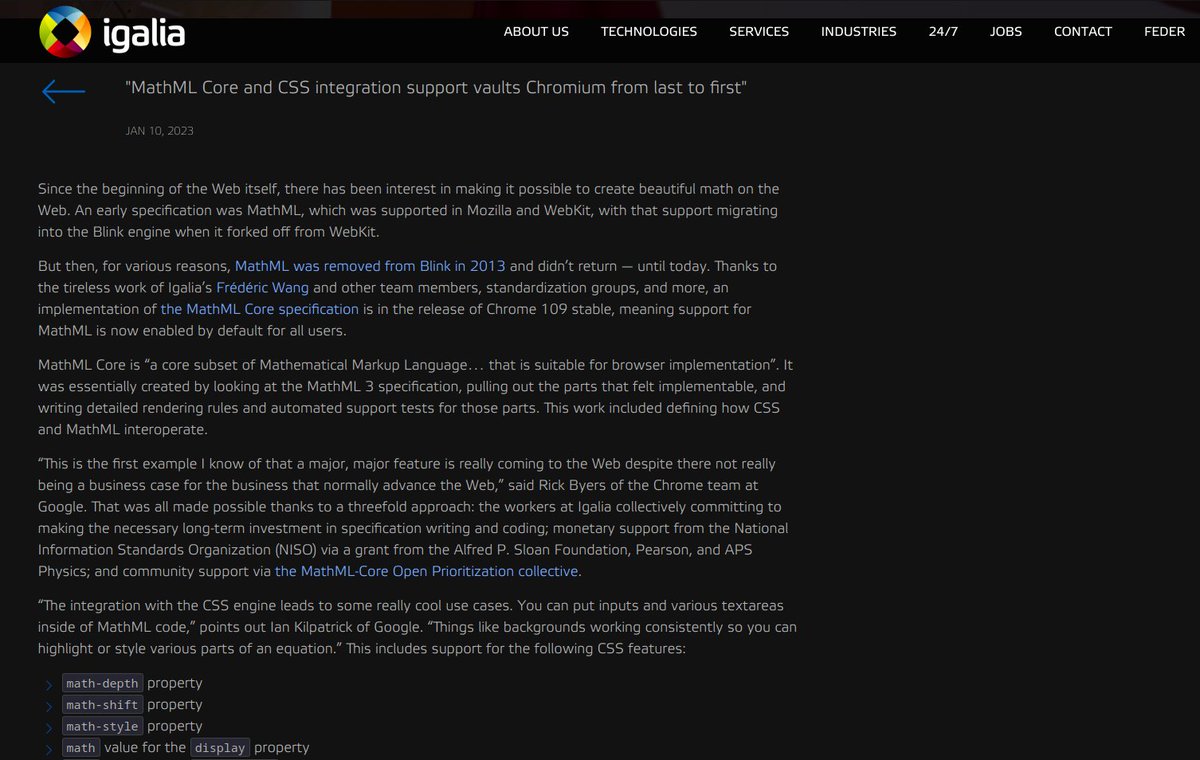1200x760 pixels.
Task: Click the JAN 10, 2023 date
Action: pos(160,131)
